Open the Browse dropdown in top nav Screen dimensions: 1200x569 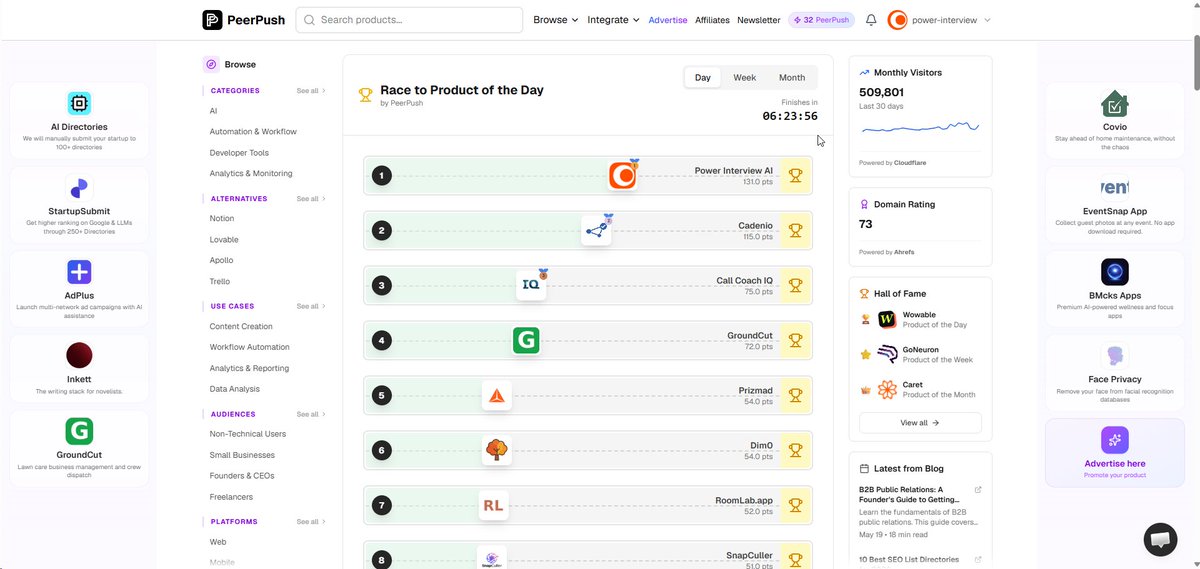pyautogui.click(x=555, y=20)
